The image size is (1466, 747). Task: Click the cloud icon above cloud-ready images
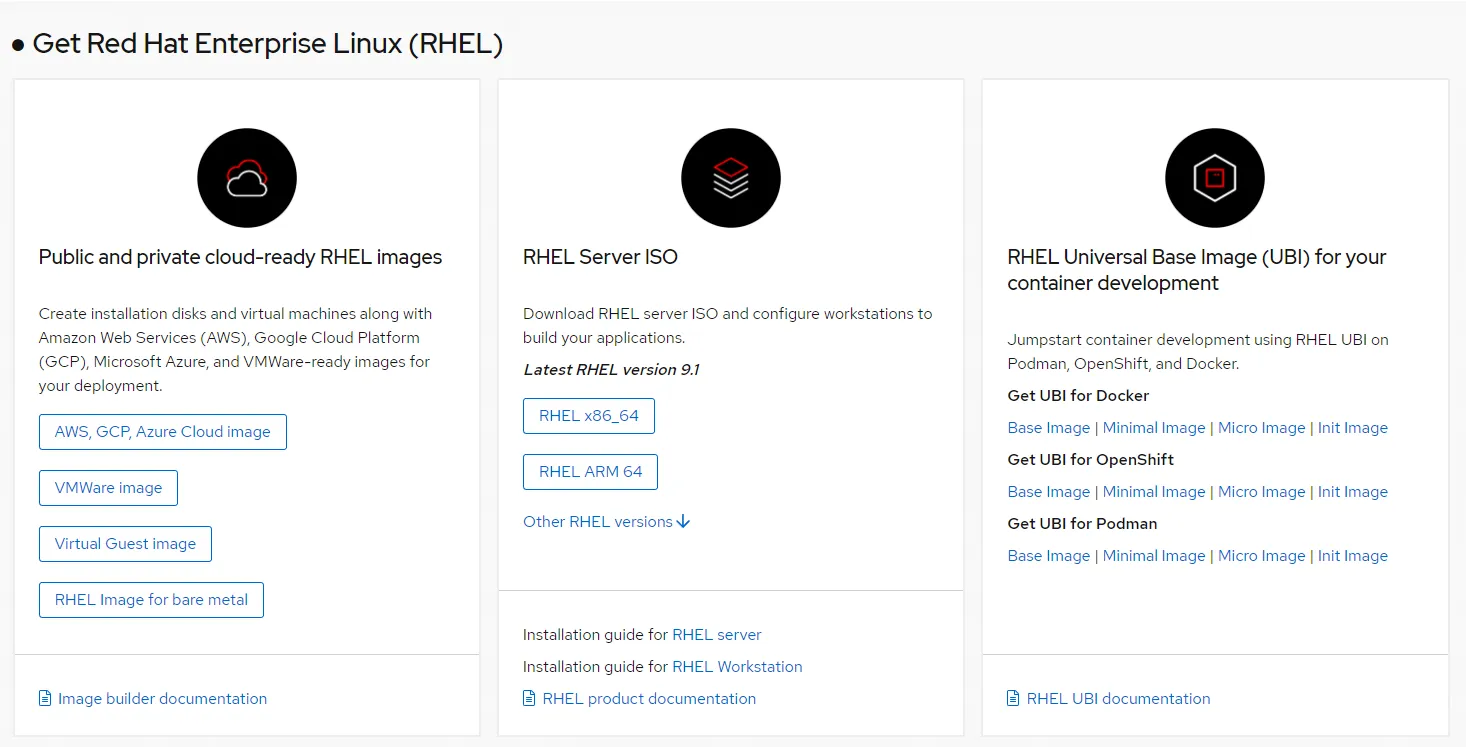click(x=247, y=178)
